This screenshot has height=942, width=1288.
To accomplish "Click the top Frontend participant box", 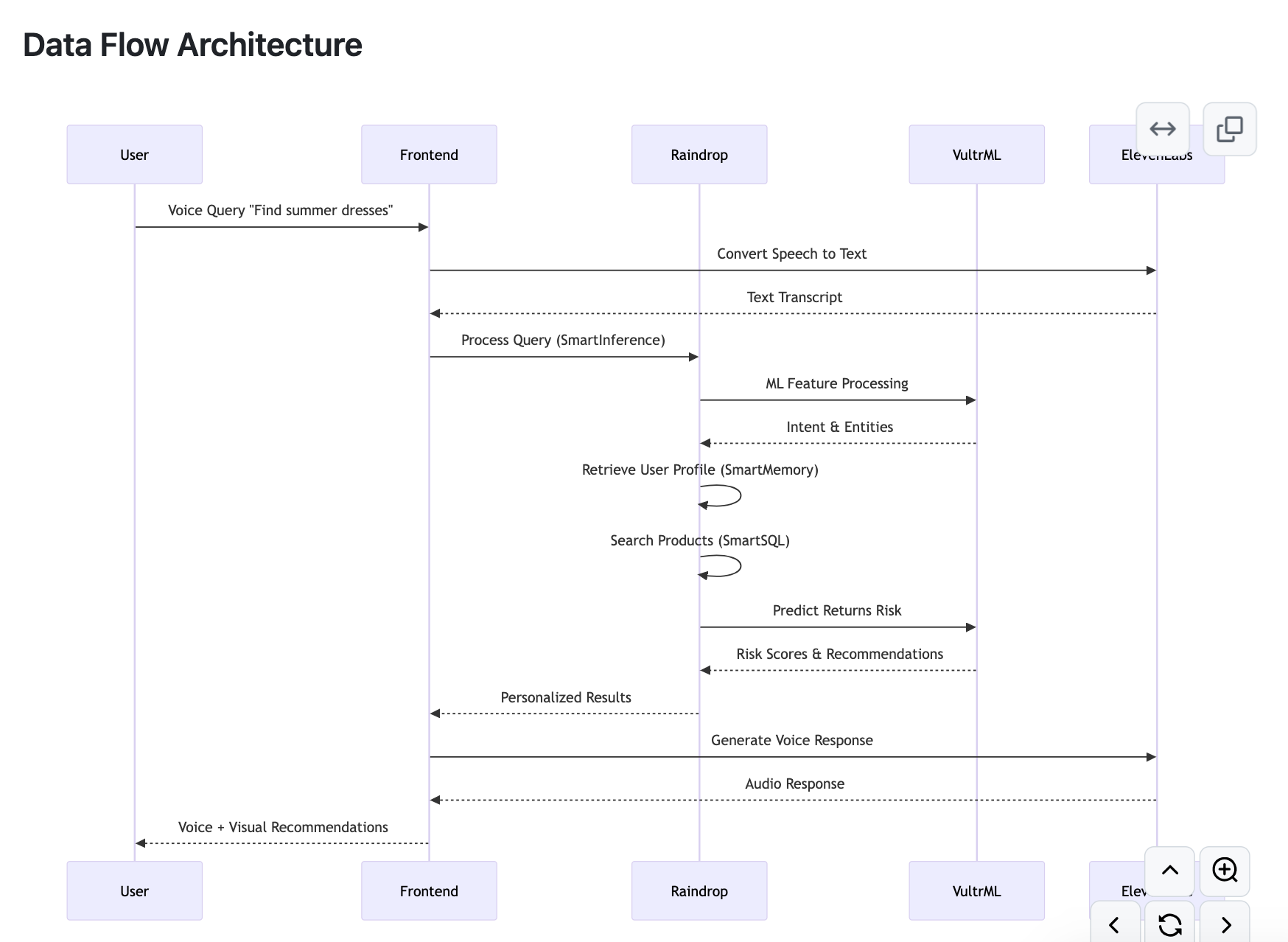I will click(429, 155).
